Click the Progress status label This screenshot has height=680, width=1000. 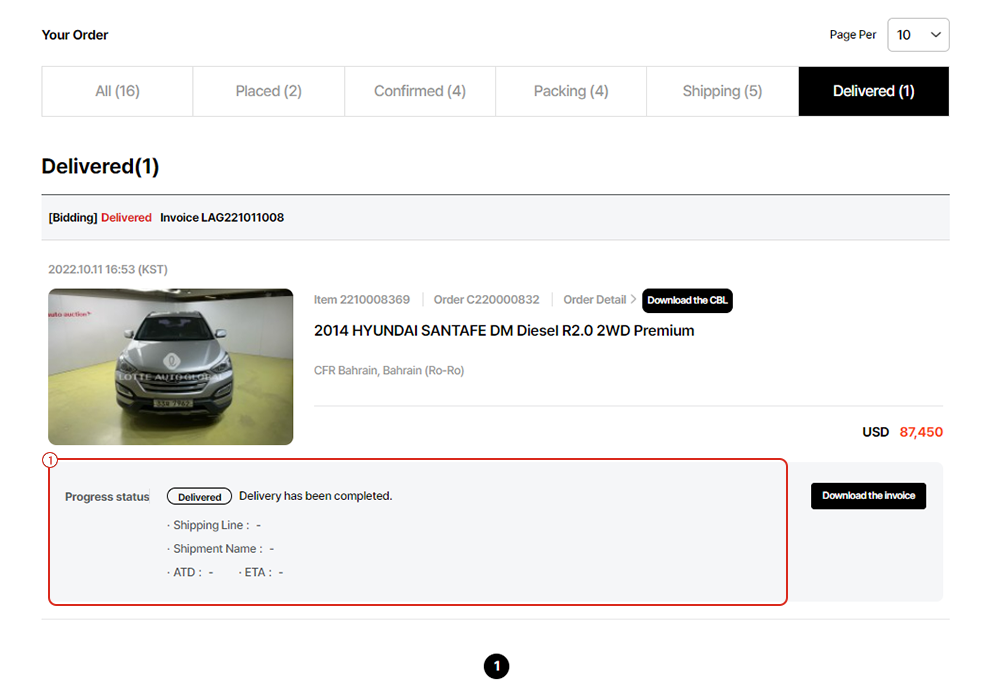107,496
